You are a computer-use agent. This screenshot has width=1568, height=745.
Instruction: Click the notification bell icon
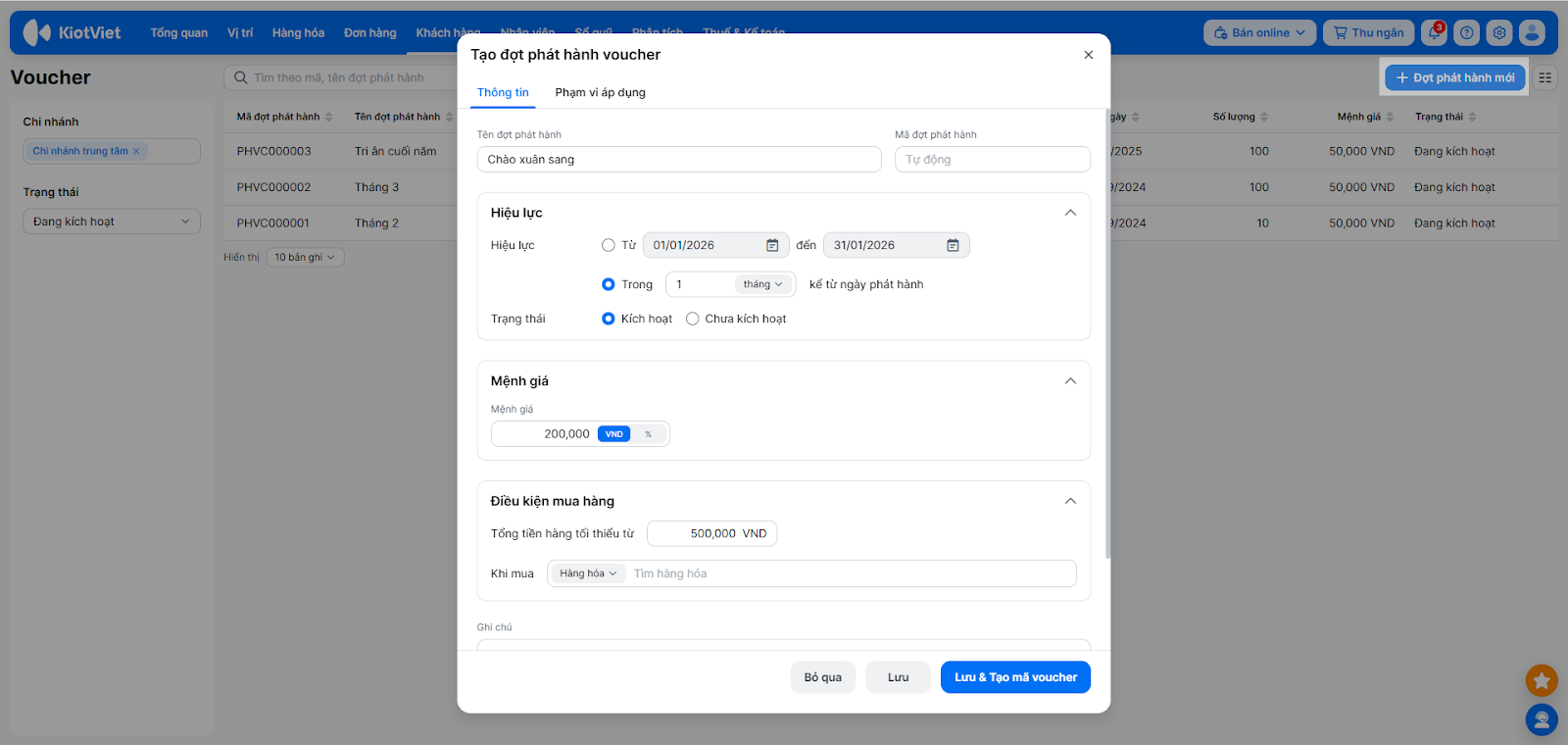point(1435,32)
